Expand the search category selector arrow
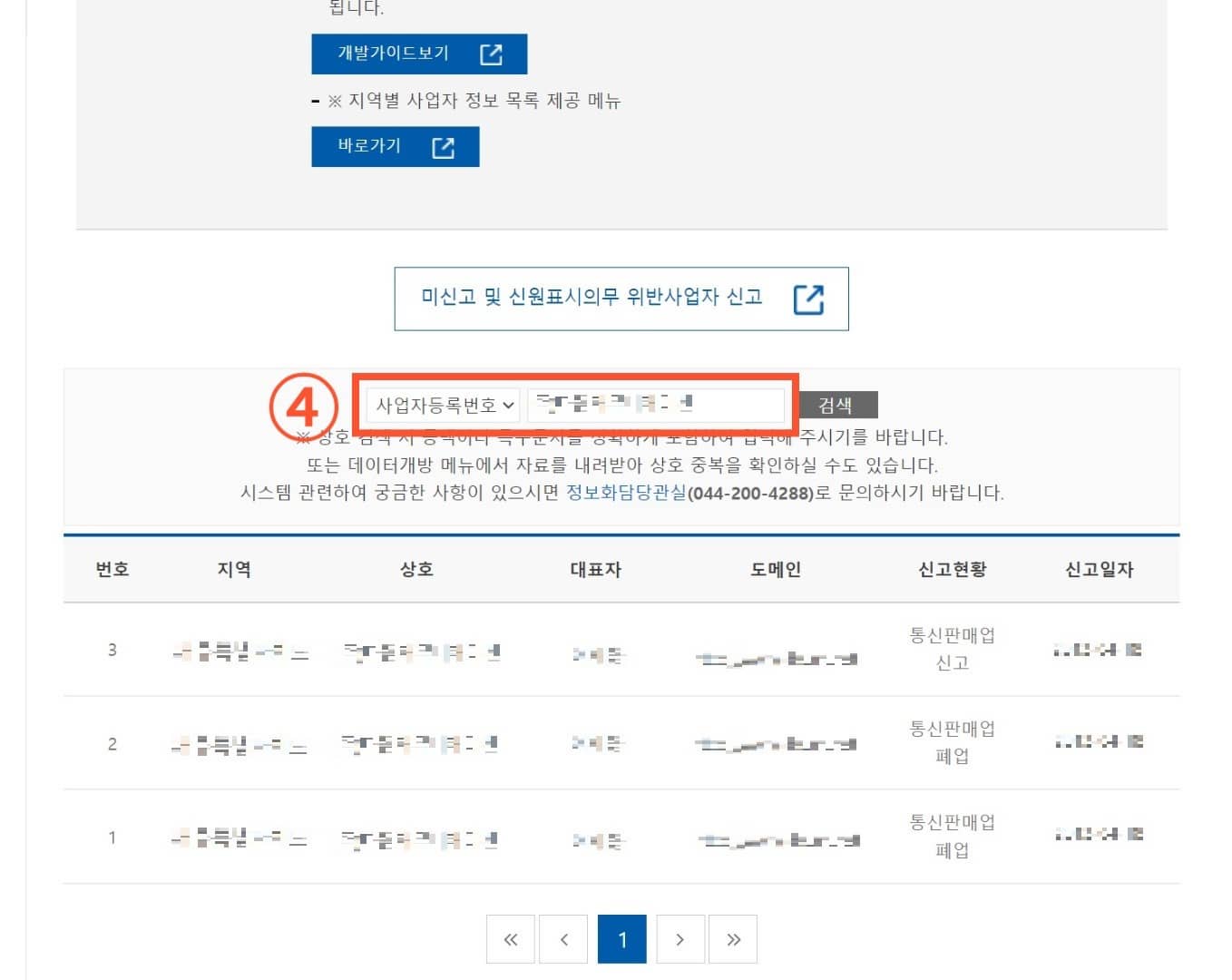 510,405
